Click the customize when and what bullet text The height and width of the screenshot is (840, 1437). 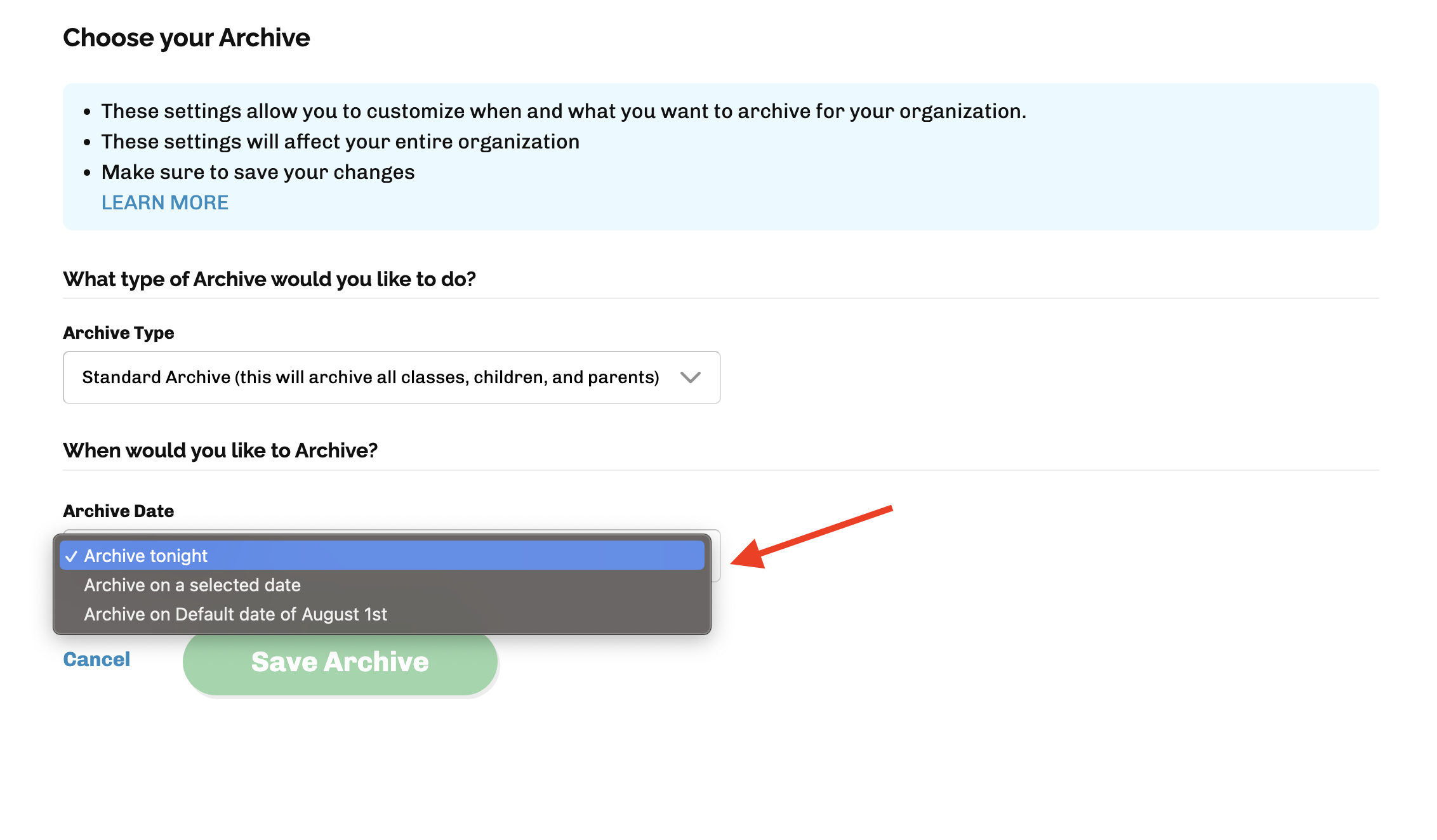[x=564, y=111]
